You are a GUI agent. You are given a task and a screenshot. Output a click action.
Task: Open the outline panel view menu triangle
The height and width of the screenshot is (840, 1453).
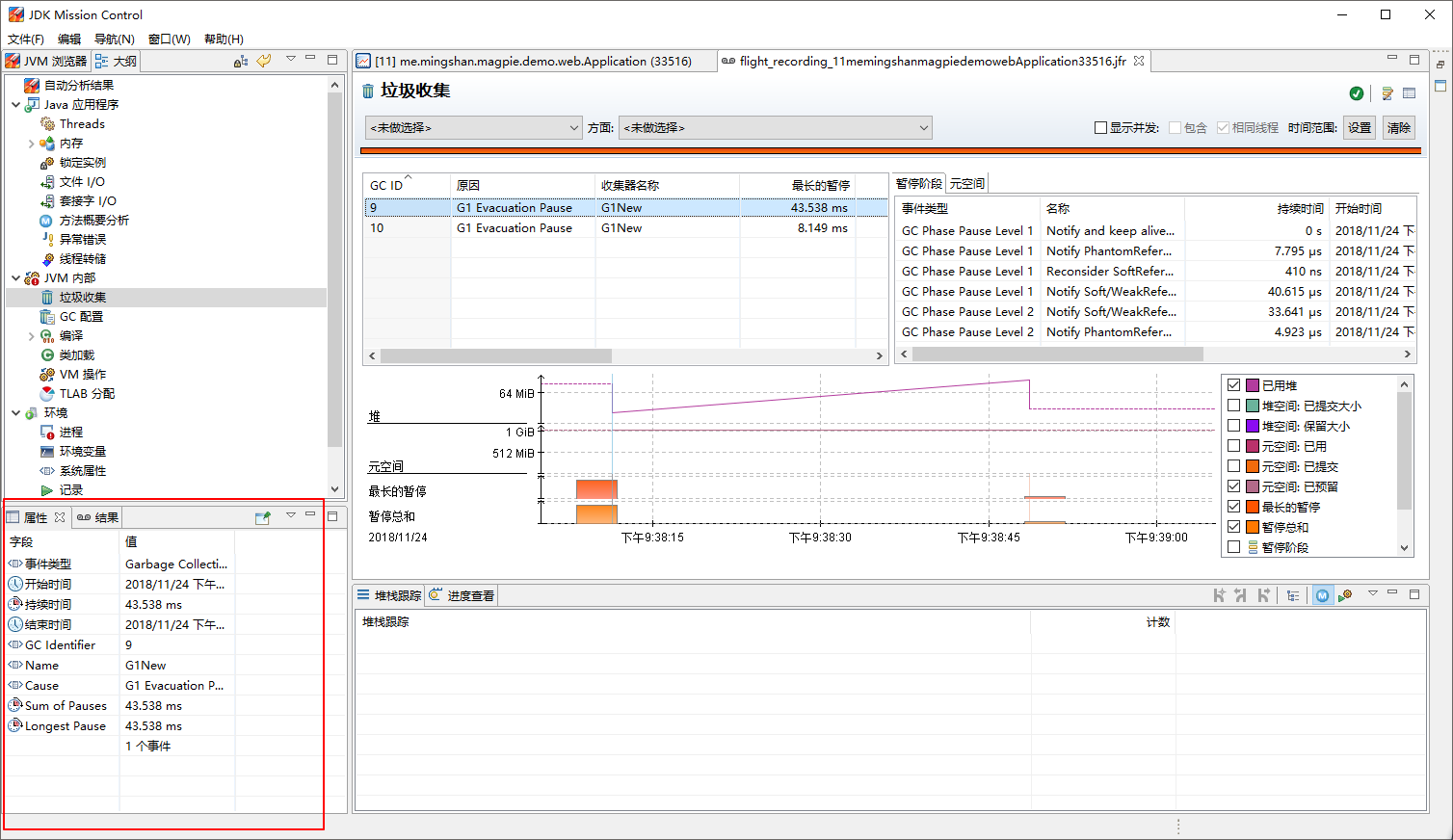(x=290, y=59)
